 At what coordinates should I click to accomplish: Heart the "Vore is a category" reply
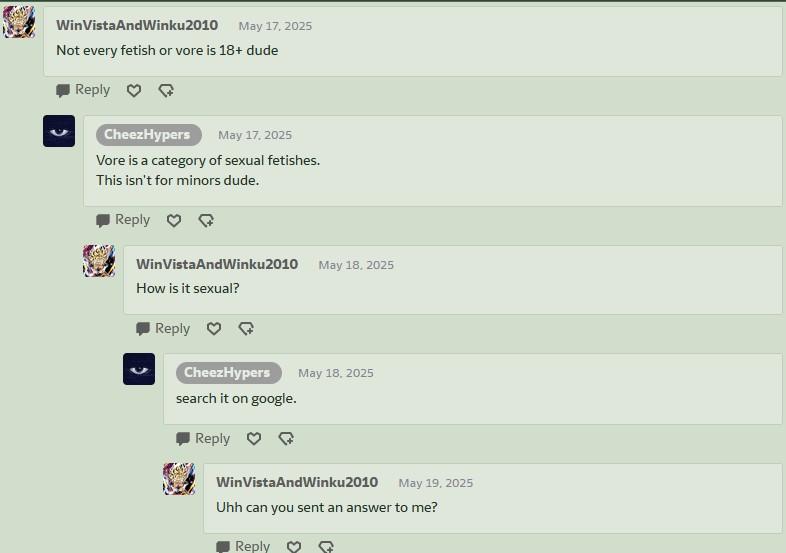[174, 221]
